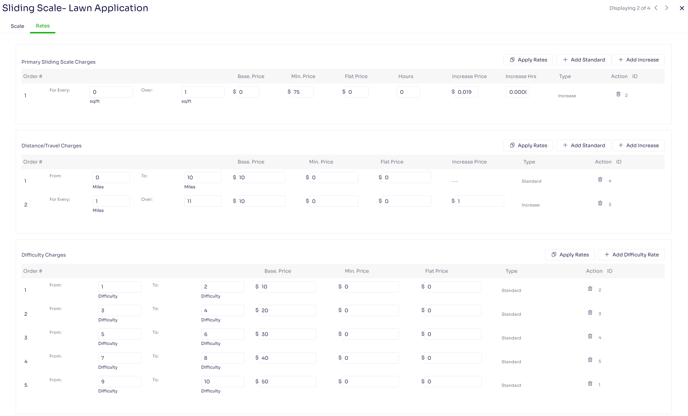Open the Rates tab

(43, 26)
